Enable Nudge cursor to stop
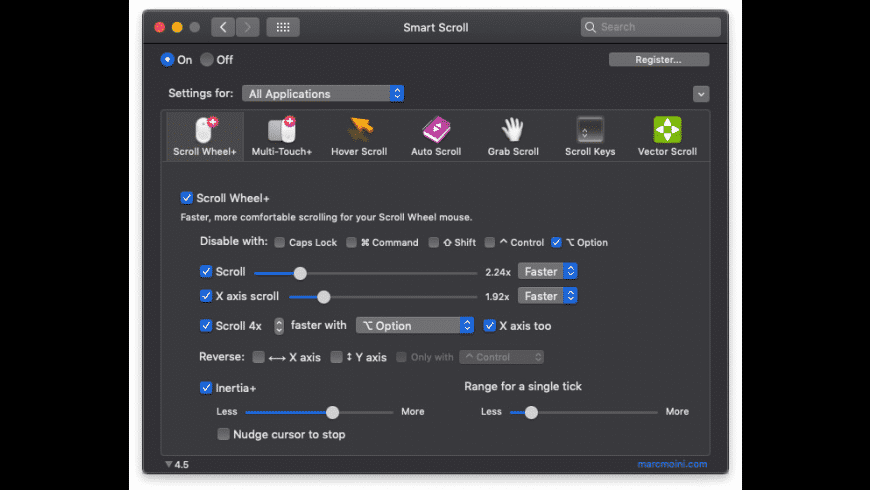870x490 pixels. click(223, 434)
